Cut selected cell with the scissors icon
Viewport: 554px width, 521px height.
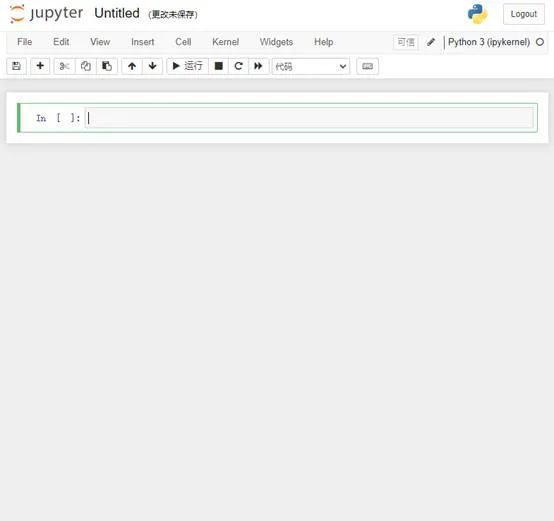[64, 66]
